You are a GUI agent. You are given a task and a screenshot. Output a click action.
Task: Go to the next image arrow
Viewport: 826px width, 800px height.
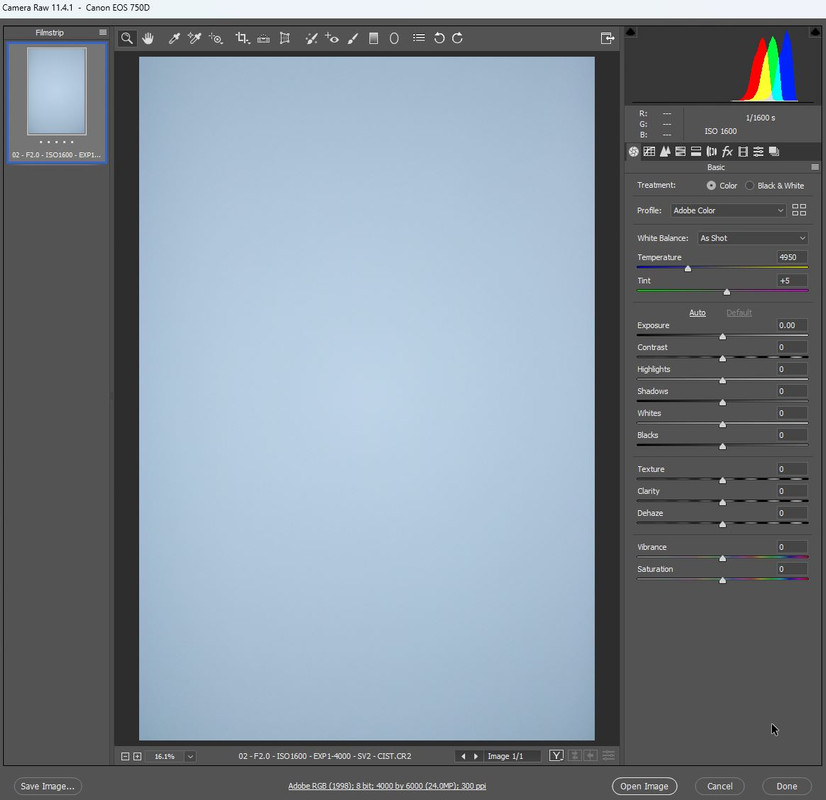[476, 756]
